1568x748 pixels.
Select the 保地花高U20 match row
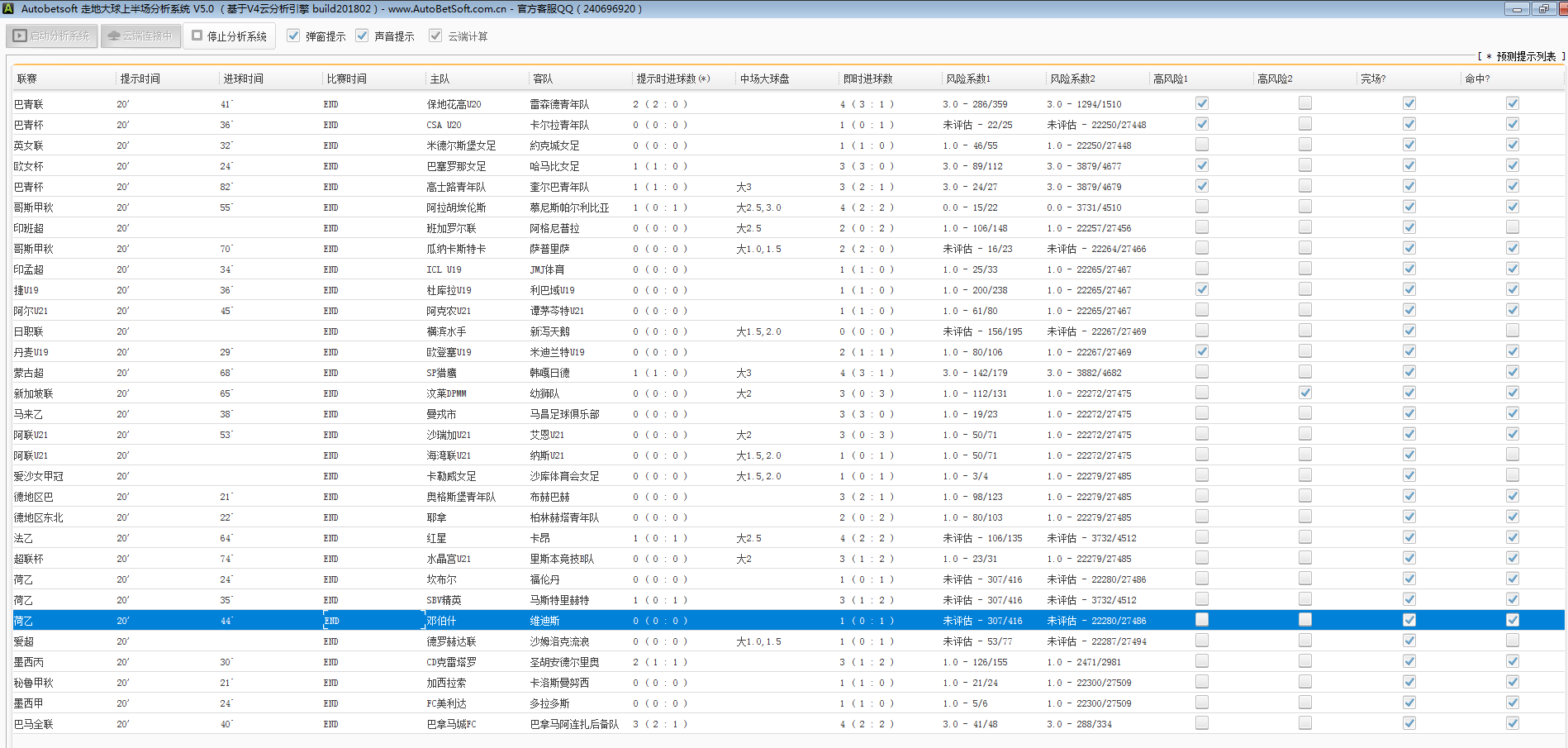pos(454,104)
